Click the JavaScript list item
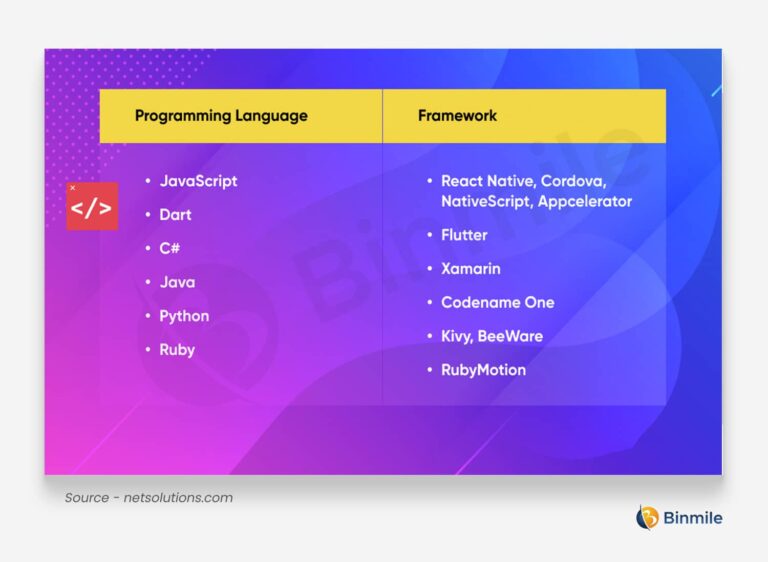 (198, 181)
